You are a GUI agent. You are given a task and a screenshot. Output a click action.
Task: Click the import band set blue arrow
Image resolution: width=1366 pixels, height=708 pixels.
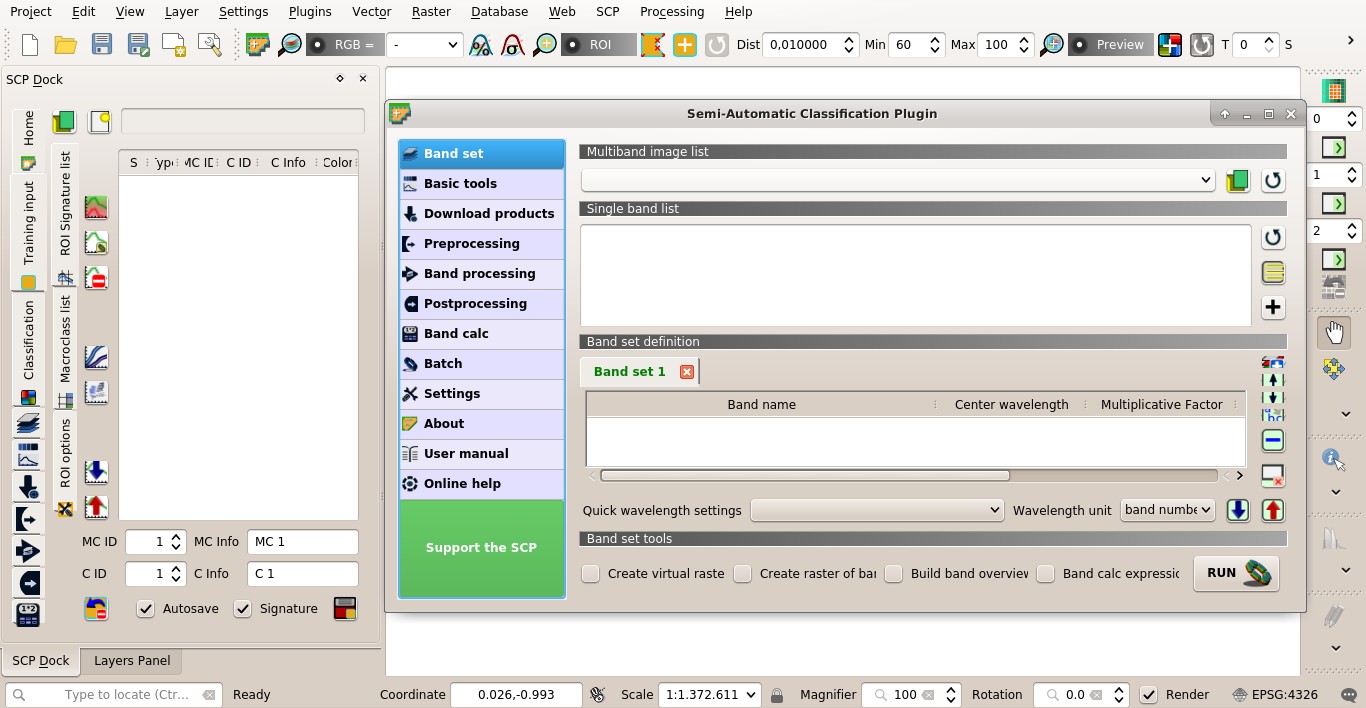pos(1238,510)
